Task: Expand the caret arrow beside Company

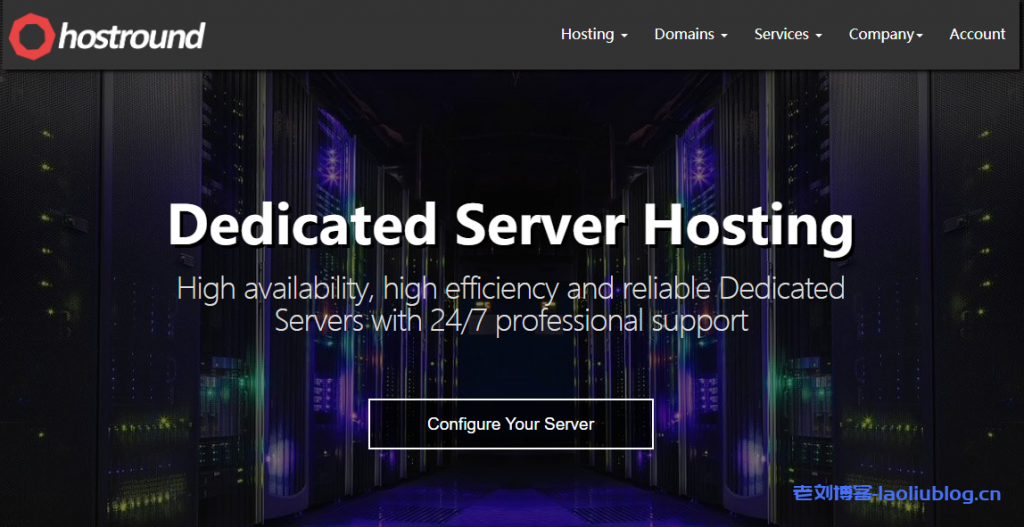Action: pyautogui.click(x=920, y=36)
